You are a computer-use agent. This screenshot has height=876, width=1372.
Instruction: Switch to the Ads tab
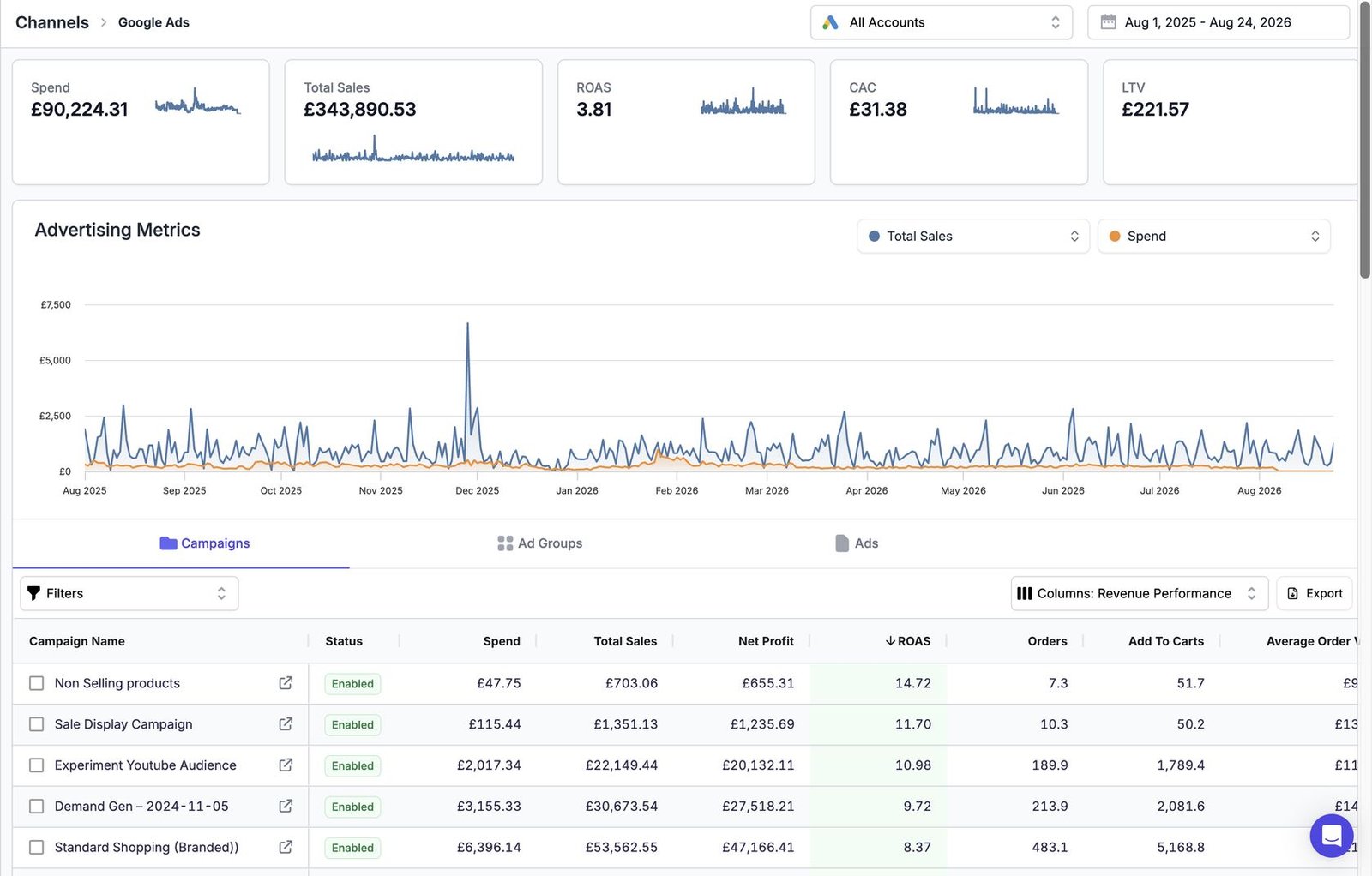pos(857,543)
